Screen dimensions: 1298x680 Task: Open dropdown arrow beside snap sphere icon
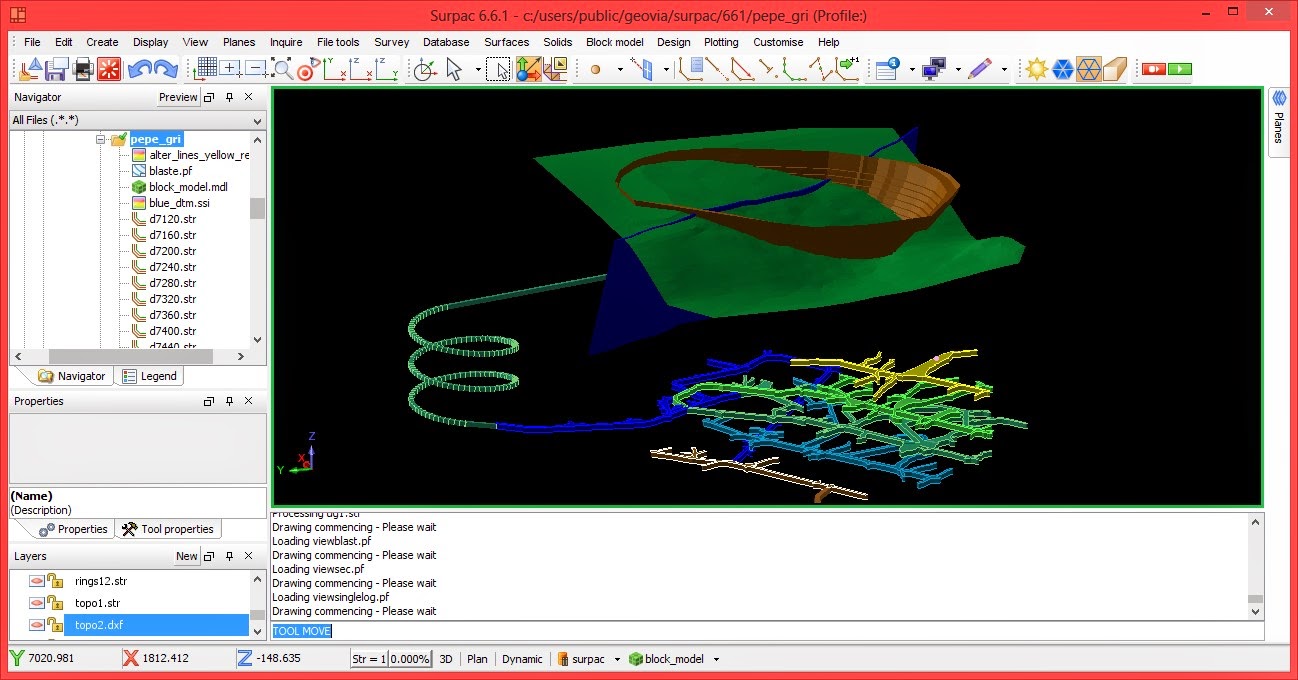click(620, 70)
